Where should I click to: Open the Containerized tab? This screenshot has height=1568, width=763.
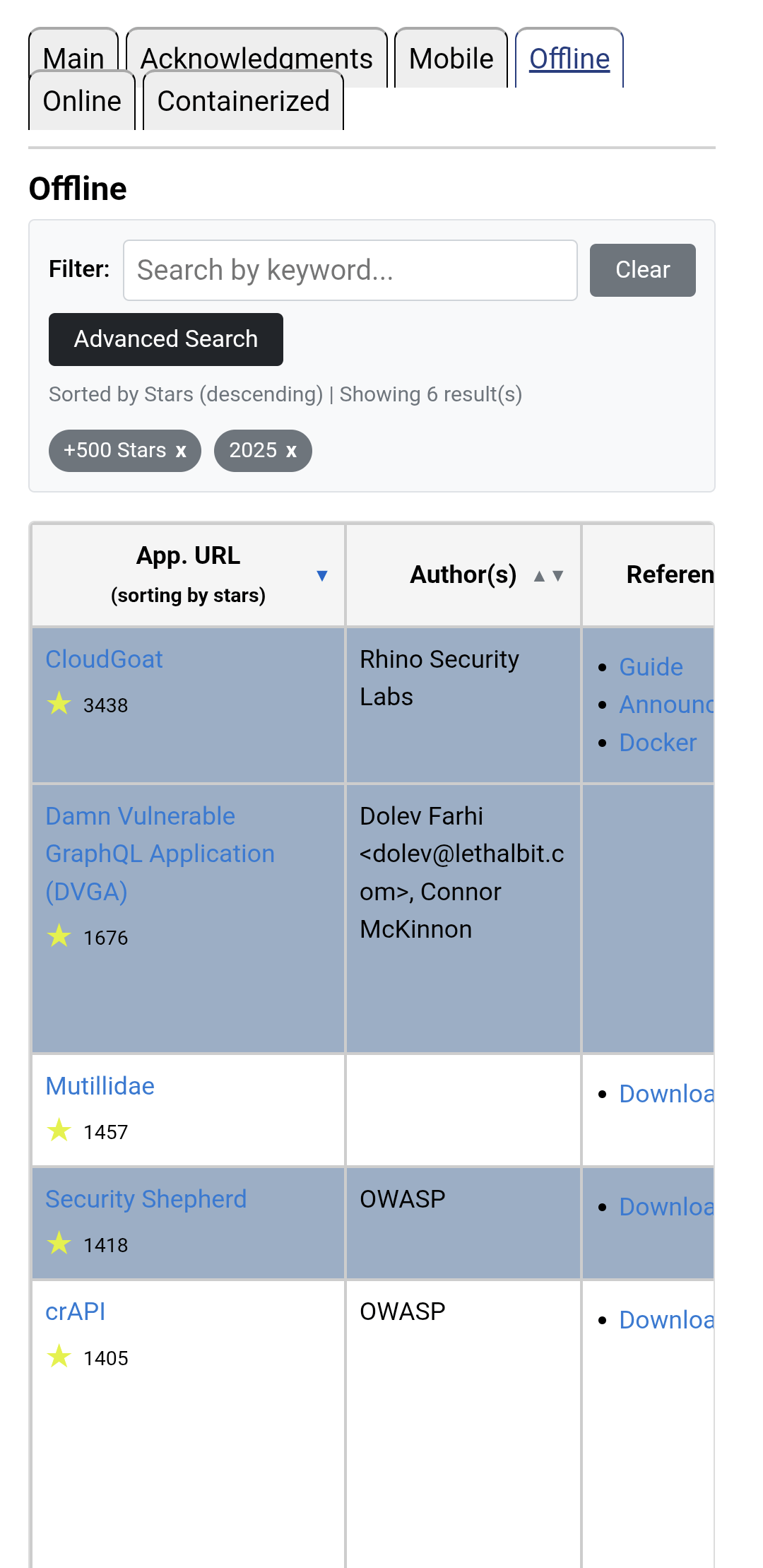pos(243,100)
